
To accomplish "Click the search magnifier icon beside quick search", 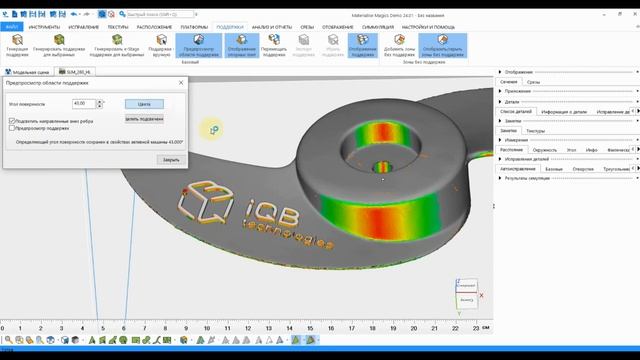I will (122, 14).
